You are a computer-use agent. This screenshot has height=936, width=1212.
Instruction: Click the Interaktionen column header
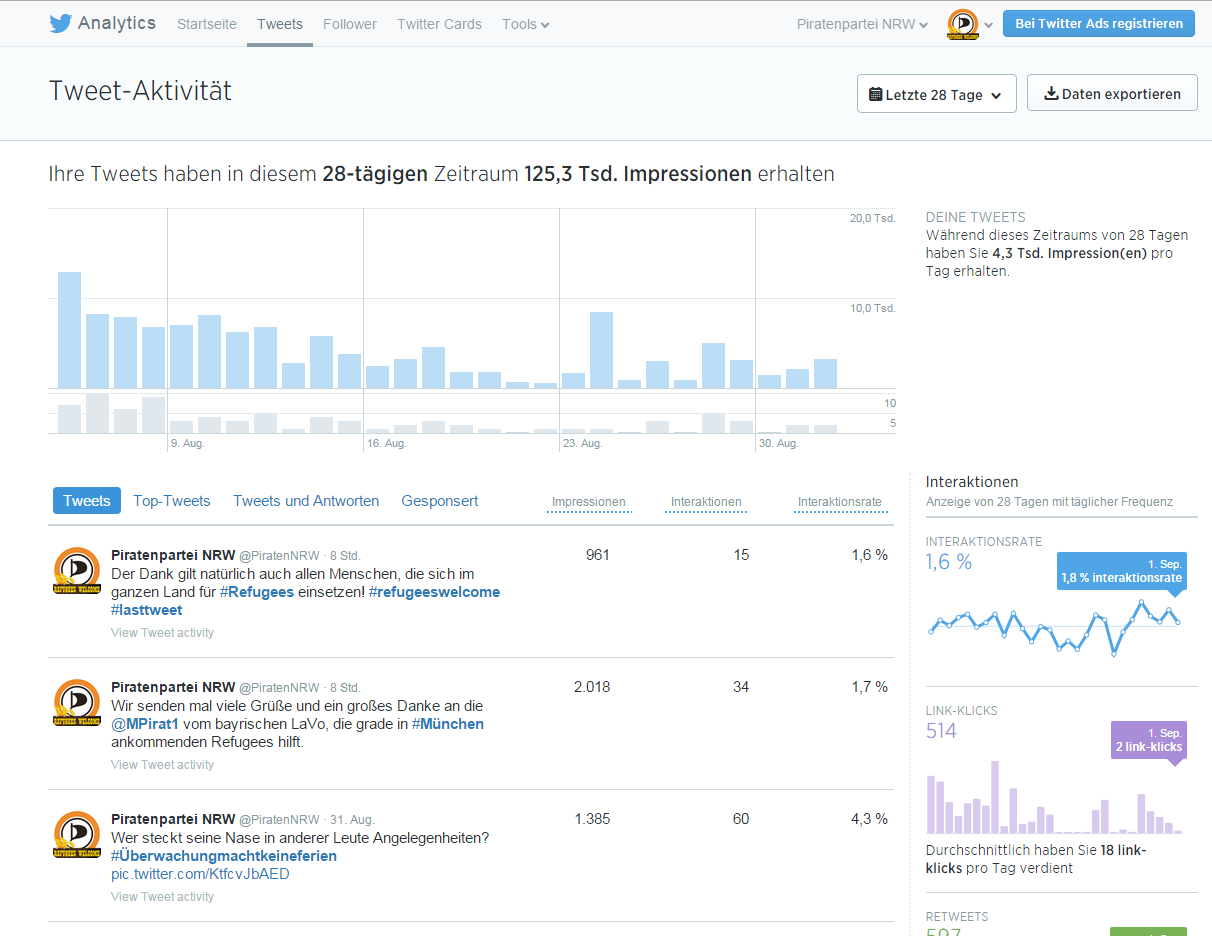[706, 502]
